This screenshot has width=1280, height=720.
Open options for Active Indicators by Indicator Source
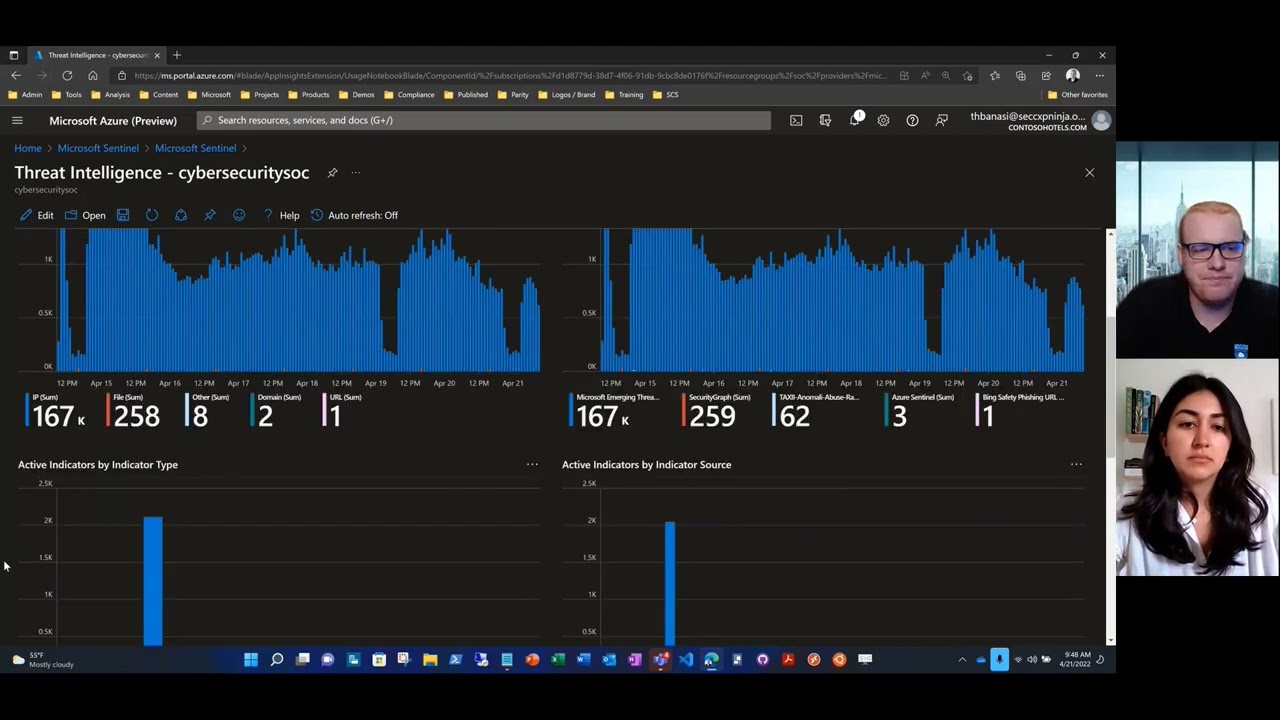click(x=1076, y=464)
